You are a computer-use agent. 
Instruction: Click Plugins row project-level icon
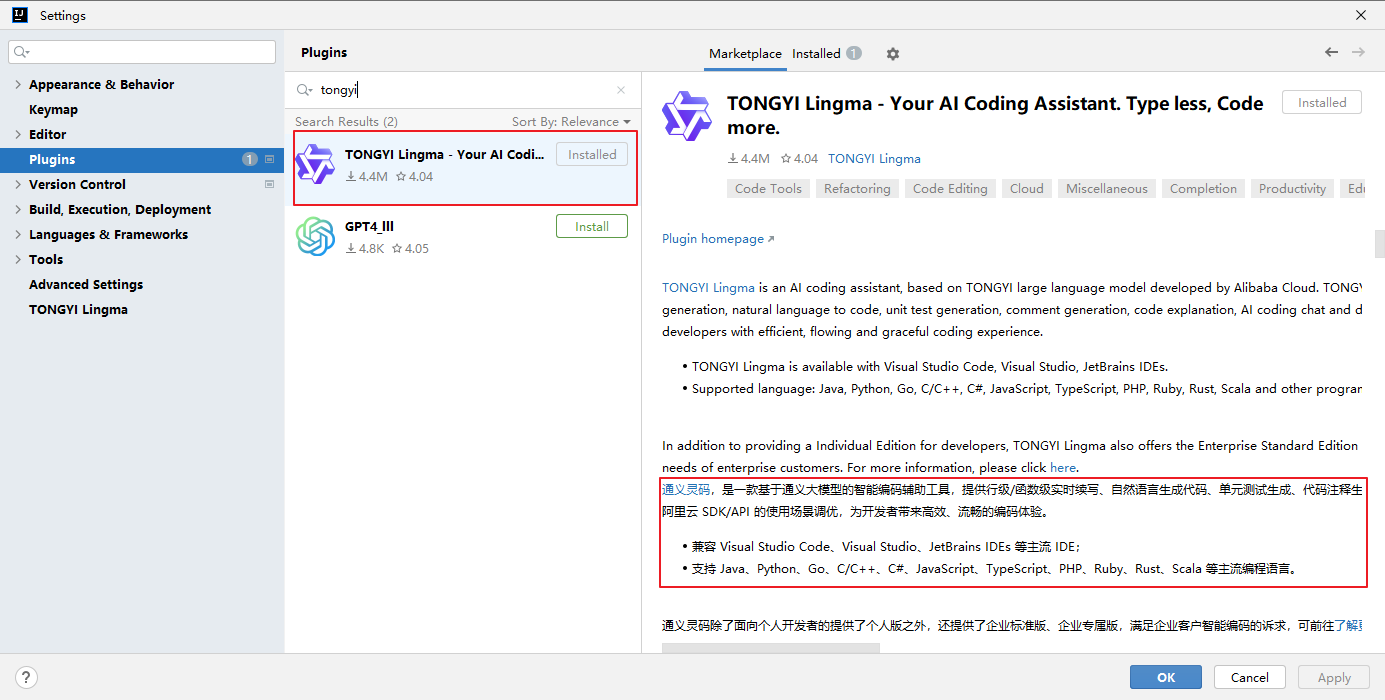[269, 159]
